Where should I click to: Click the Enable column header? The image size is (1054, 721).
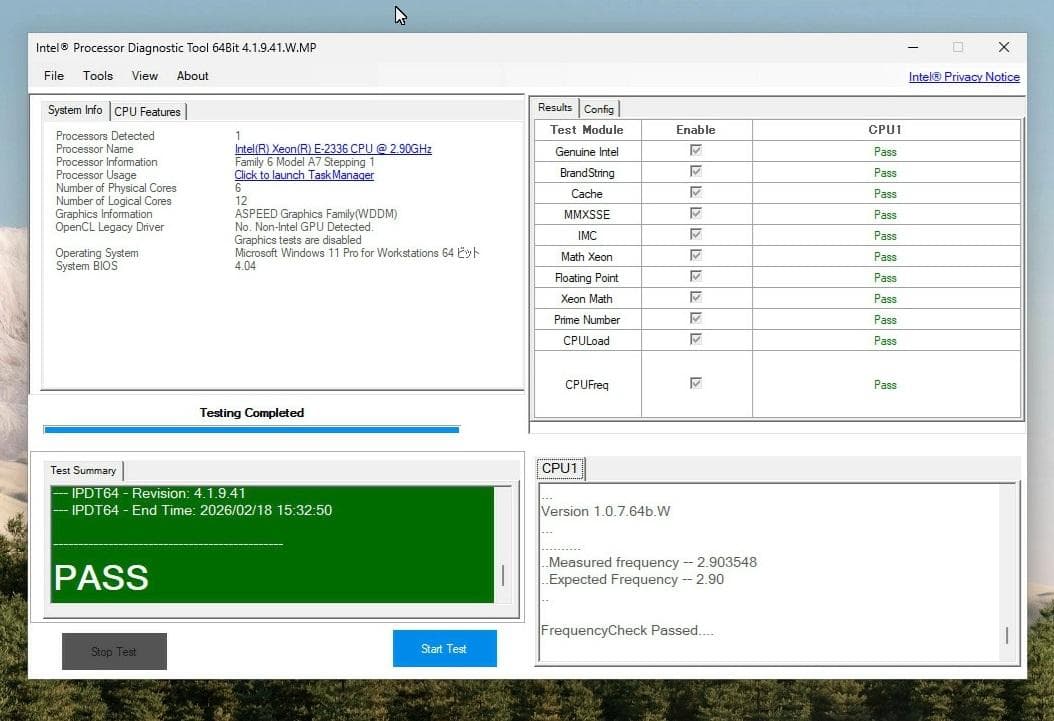coord(696,130)
